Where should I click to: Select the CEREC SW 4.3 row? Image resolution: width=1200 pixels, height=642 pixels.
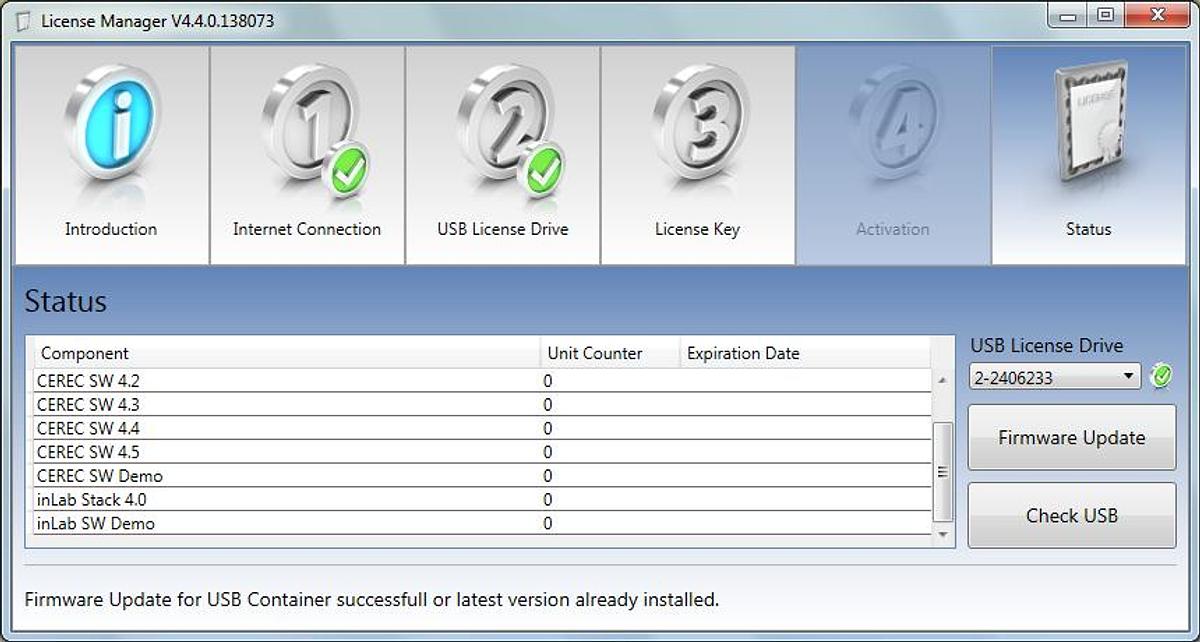(x=482, y=405)
